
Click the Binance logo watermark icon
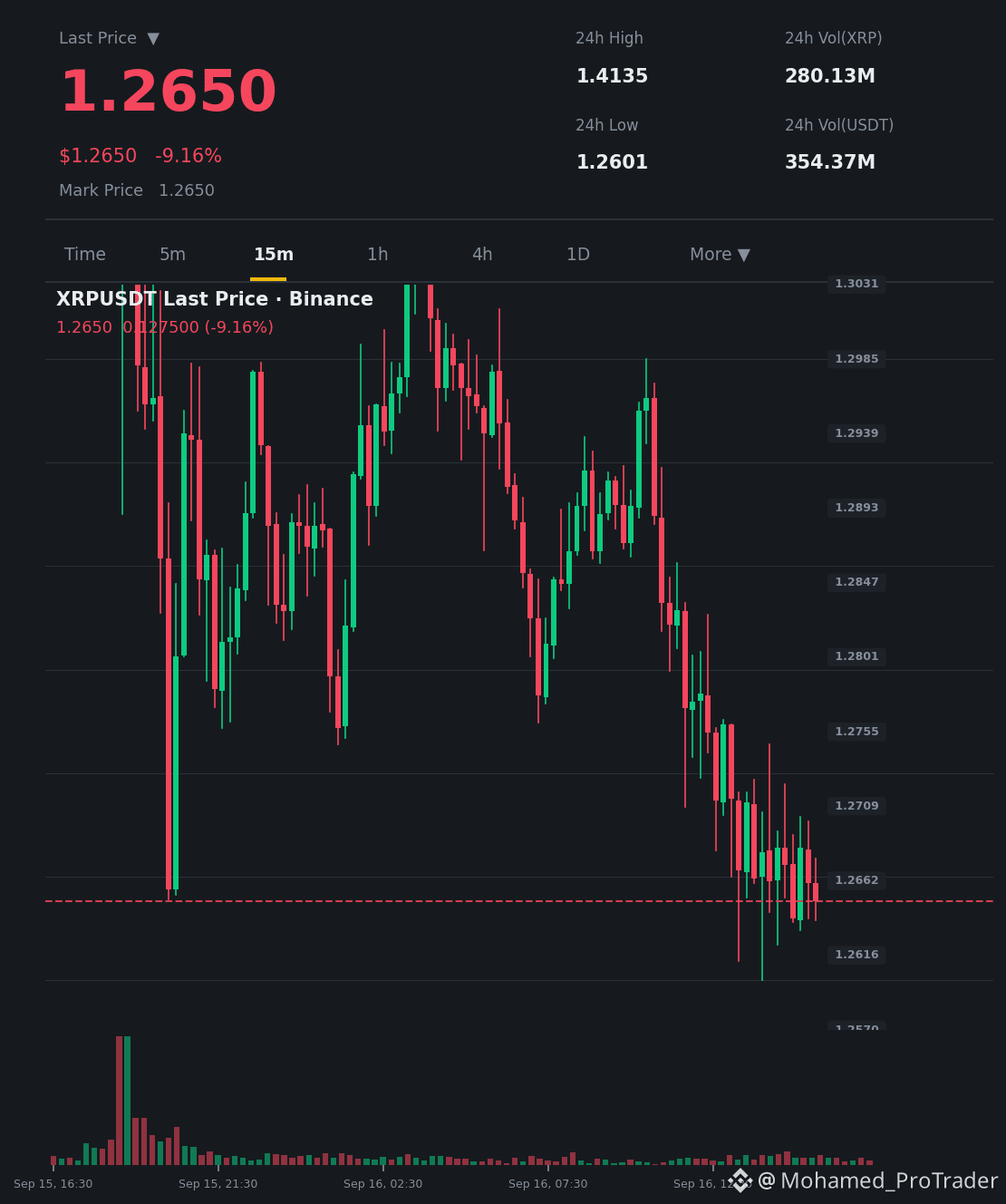740,1180
